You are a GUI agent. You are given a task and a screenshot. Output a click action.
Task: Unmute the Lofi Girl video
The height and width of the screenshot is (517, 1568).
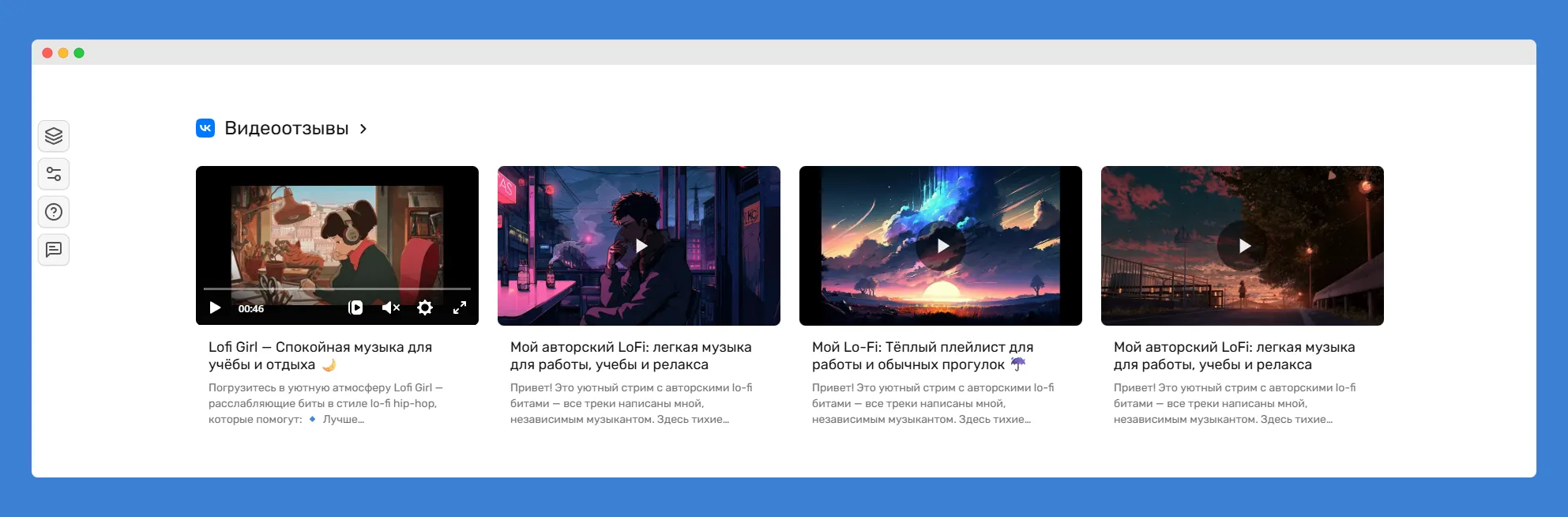(x=391, y=308)
